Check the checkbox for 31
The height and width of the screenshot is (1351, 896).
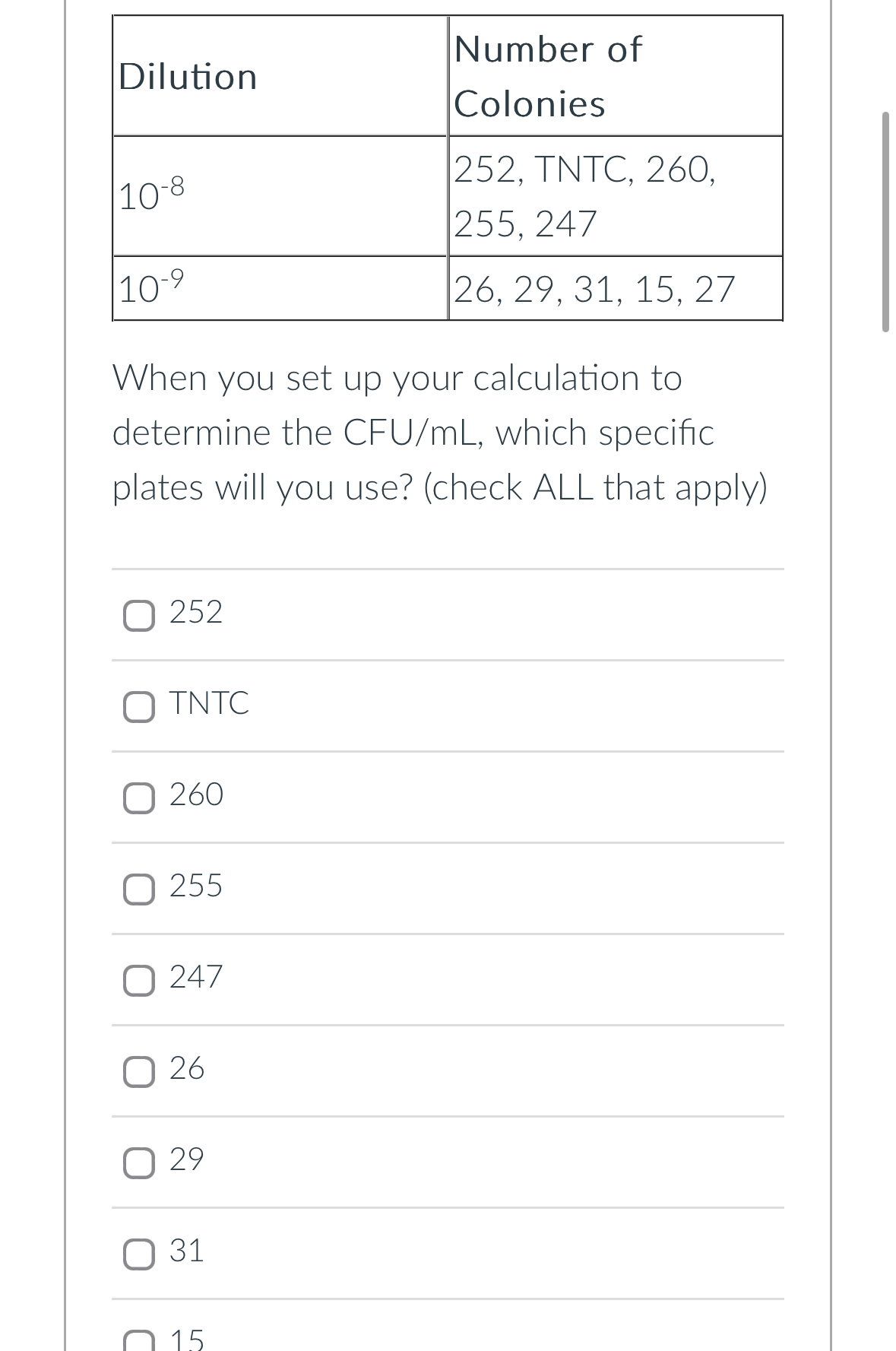pos(138,1253)
